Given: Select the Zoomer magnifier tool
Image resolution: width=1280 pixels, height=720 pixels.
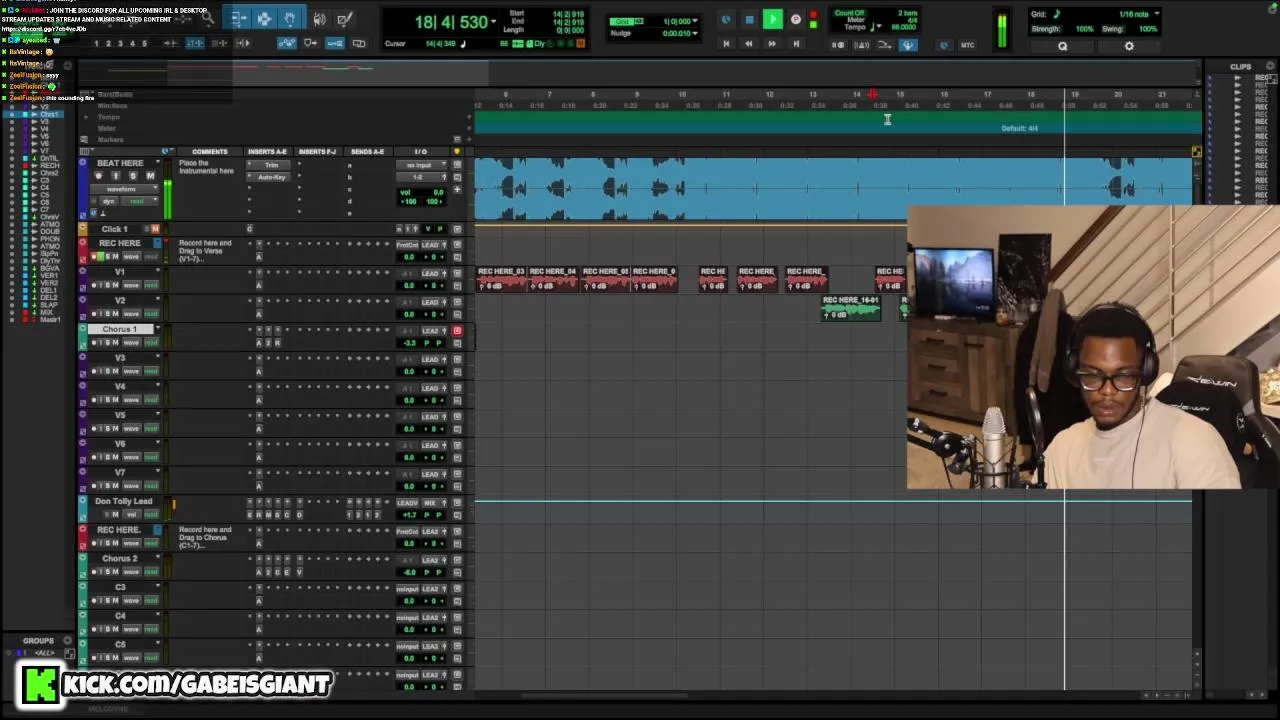Looking at the screenshot, I should (207, 18).
